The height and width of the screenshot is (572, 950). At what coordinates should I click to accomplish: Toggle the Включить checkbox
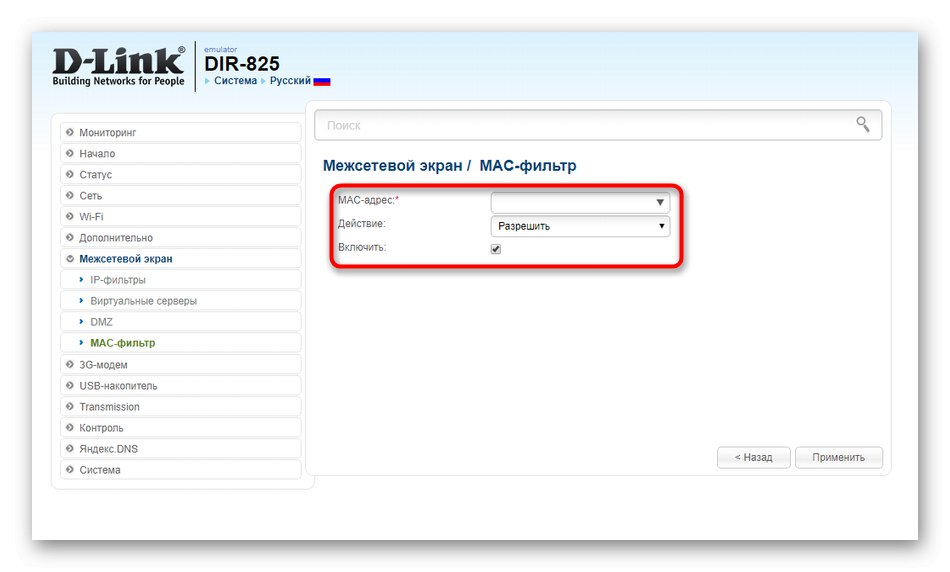click(x=496, y=249)
